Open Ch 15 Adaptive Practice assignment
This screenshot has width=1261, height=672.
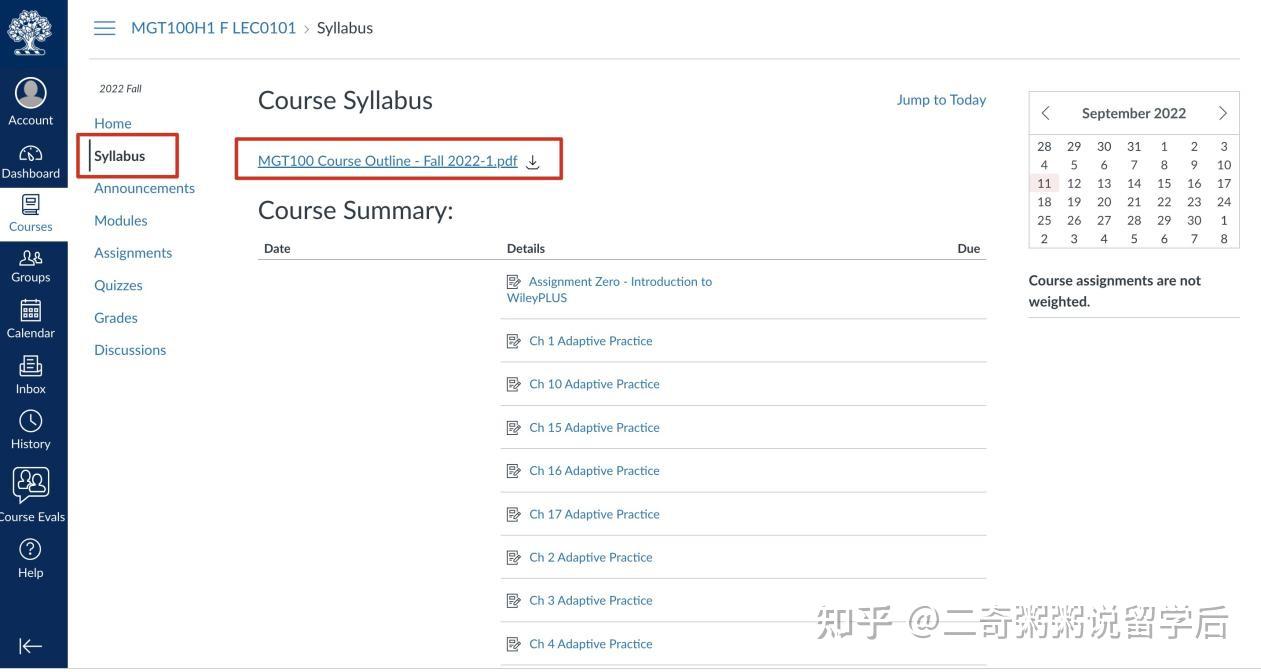(x=594, y=427)
